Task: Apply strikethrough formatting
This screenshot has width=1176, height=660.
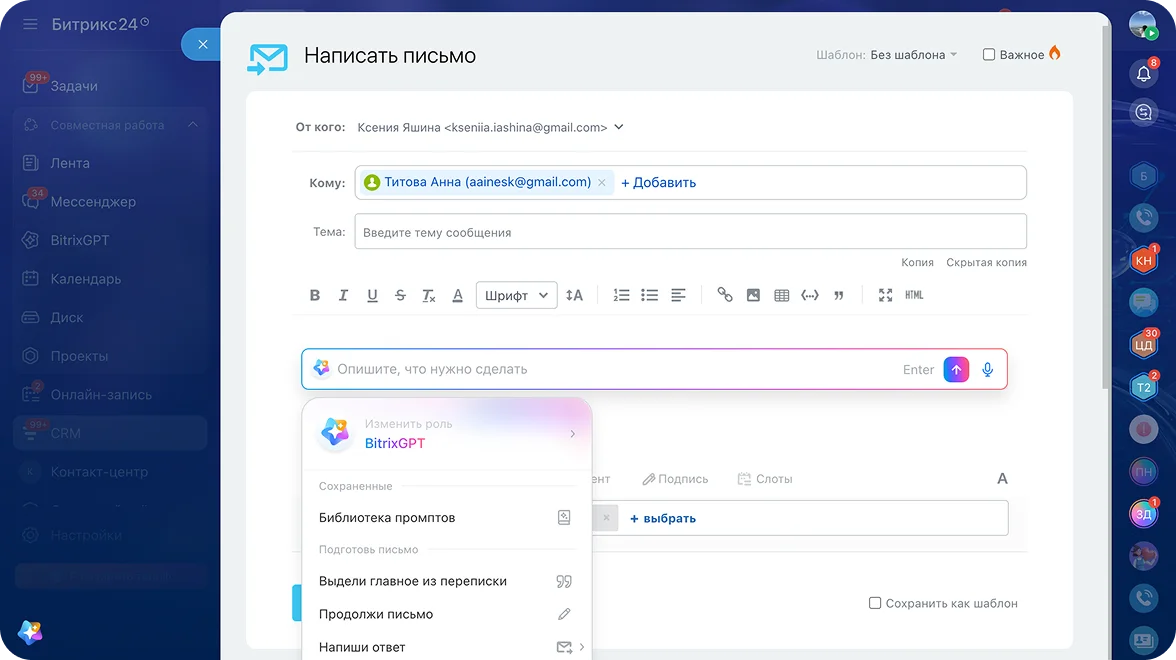Action: click(x=400, y=296)
